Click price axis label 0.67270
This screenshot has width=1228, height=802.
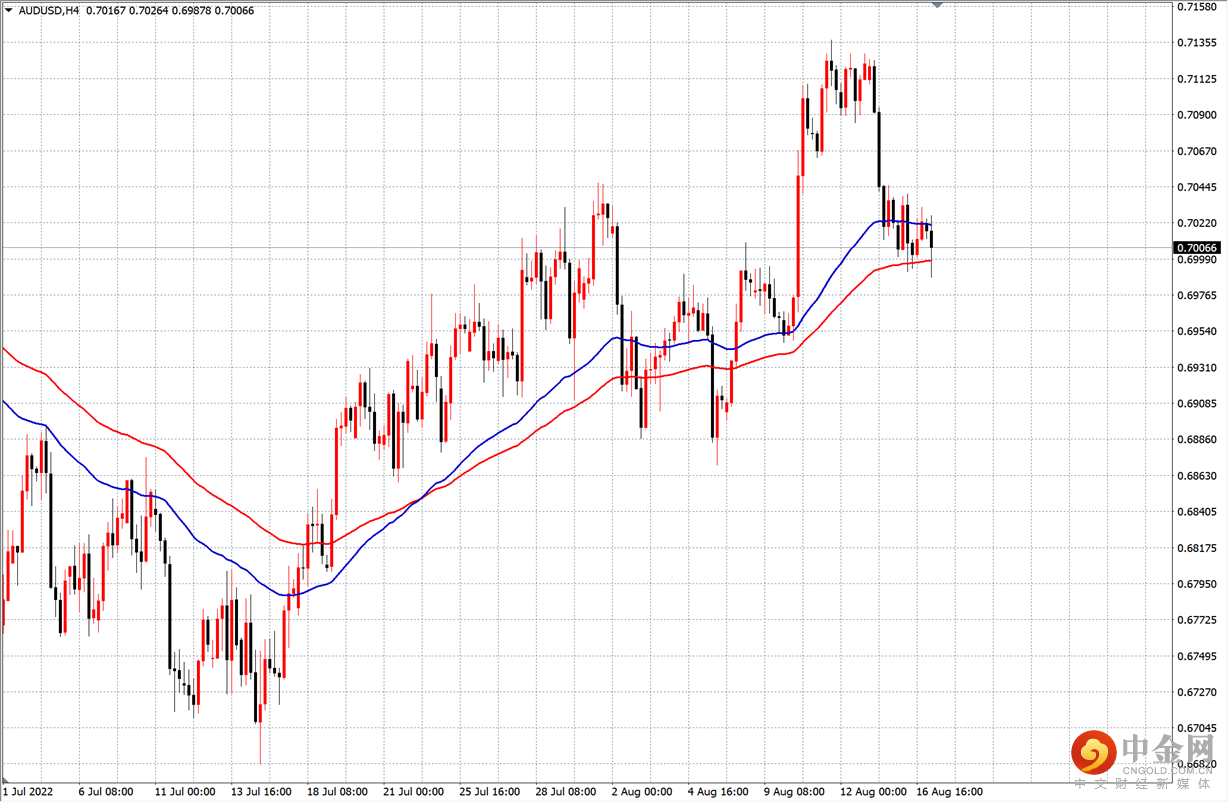(1197, 692)
